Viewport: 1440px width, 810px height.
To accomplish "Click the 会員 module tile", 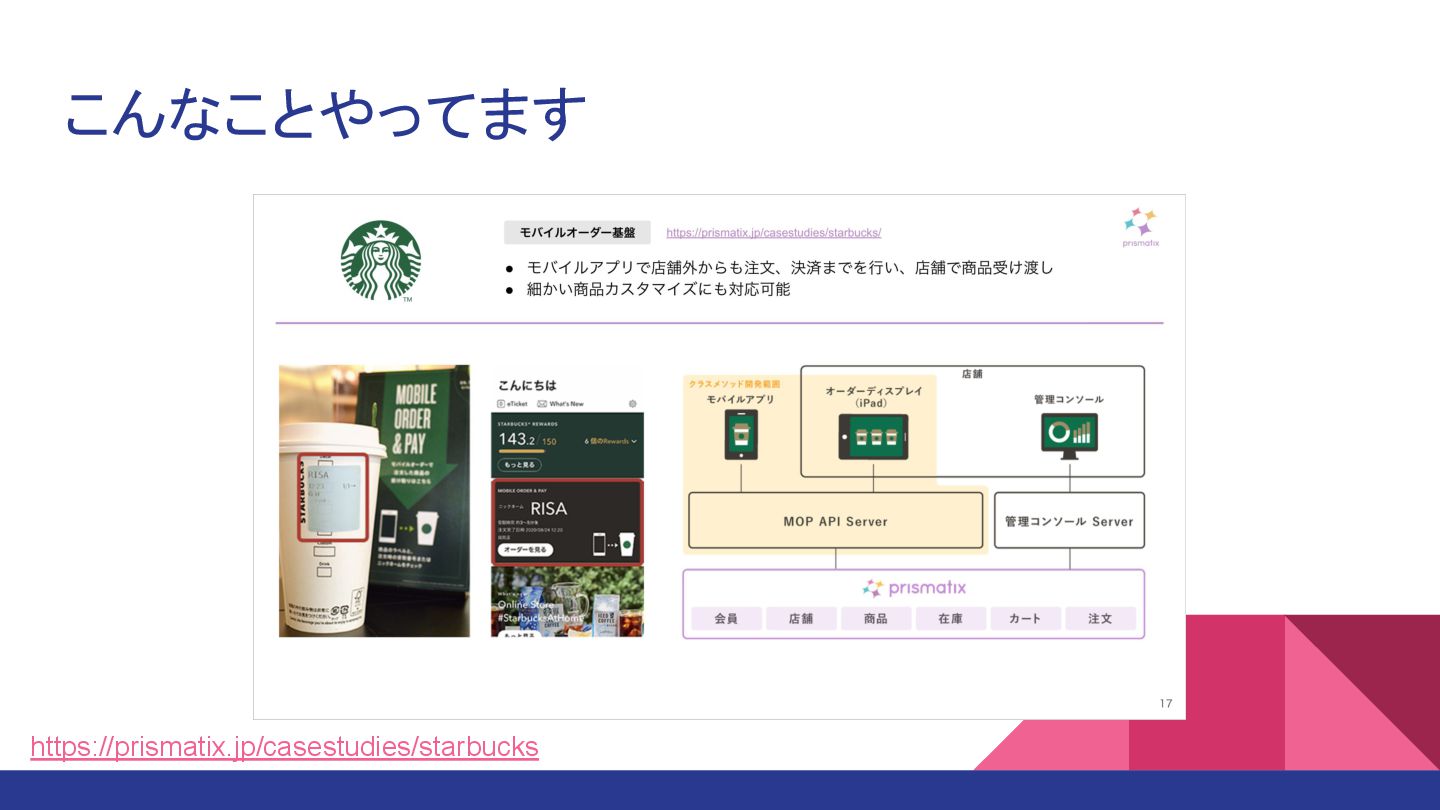I will (726, 619).
